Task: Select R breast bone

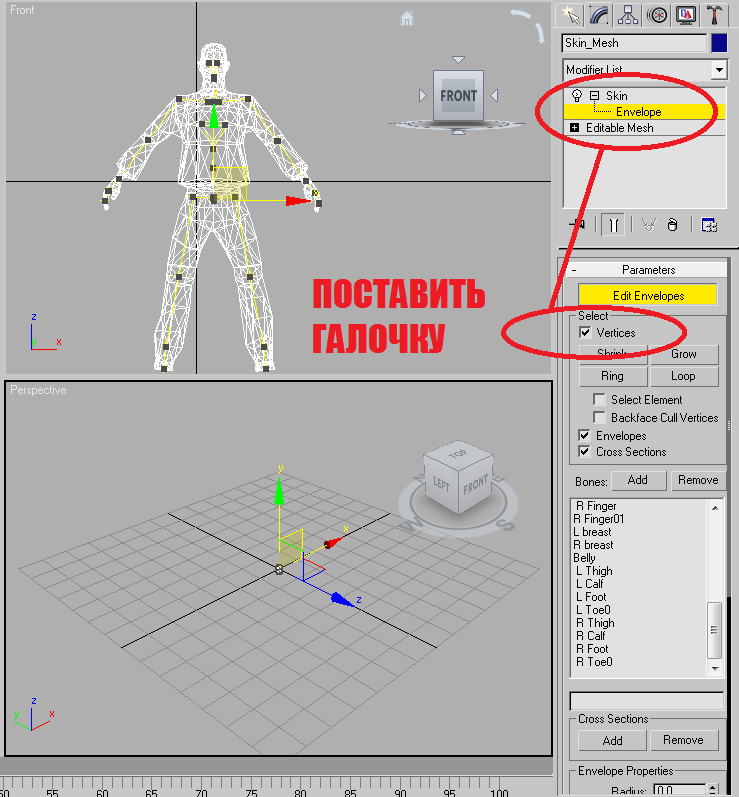Action: (x=593, y=545)
